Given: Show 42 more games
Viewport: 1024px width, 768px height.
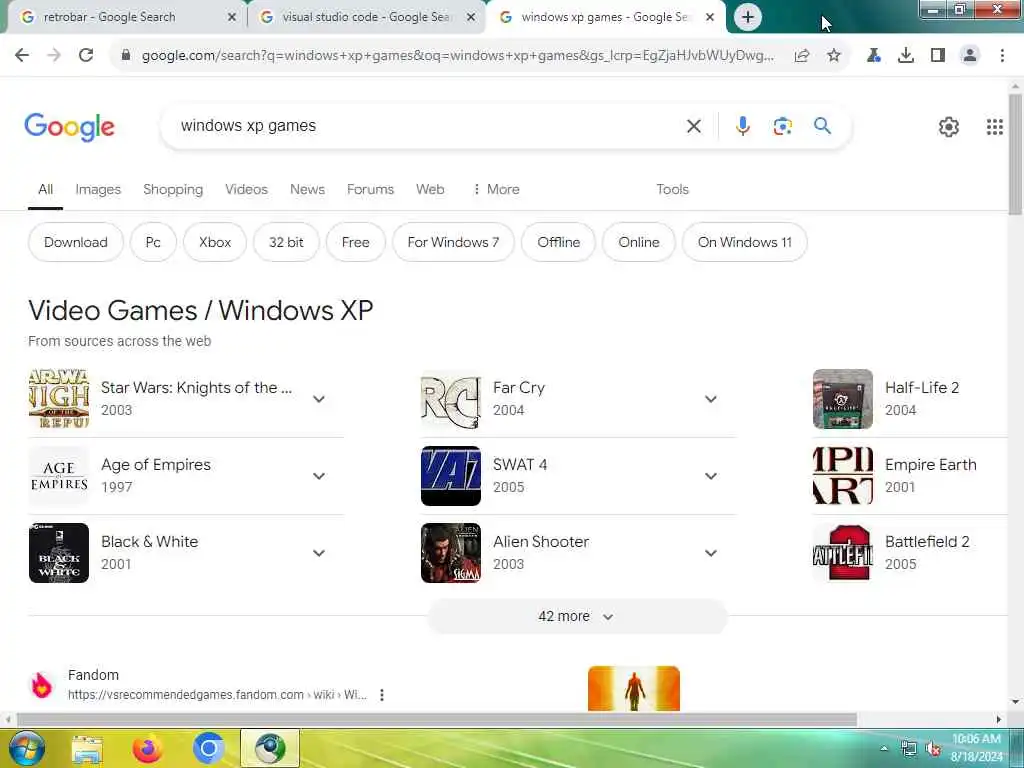Looking at the screenshot, I should 577,616.
